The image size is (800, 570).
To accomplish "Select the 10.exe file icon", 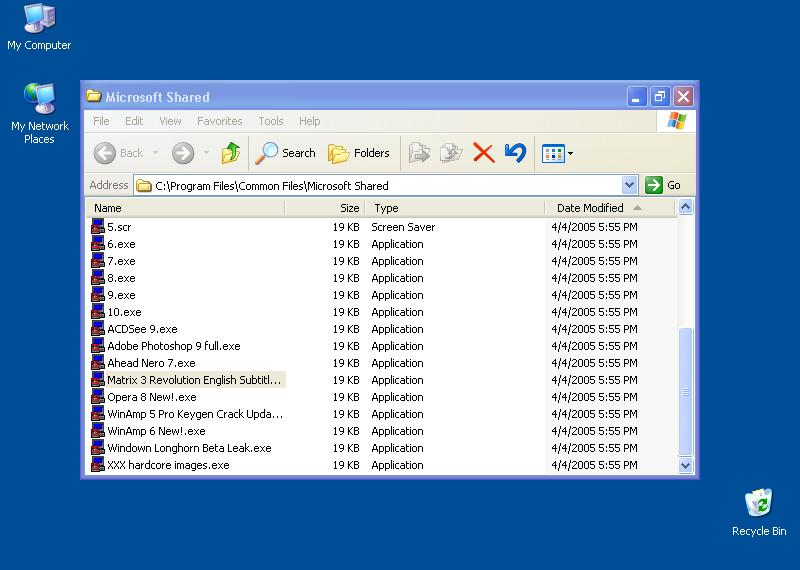I will tap(98, 312).
